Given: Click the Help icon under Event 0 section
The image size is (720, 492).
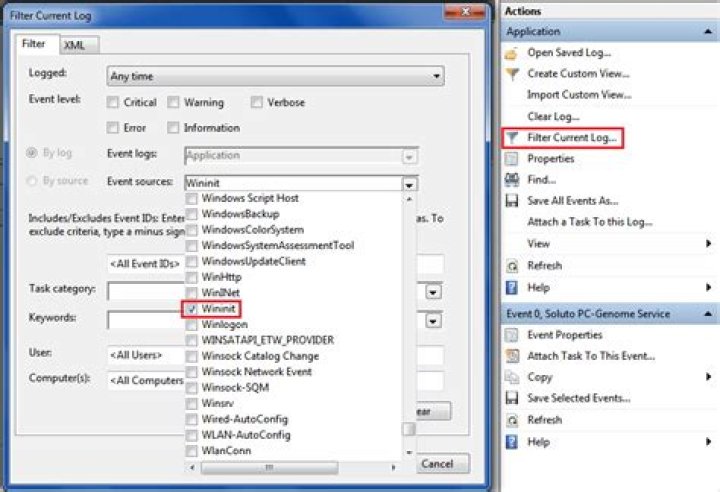Looking at the screenshot, I should (512, 442).
